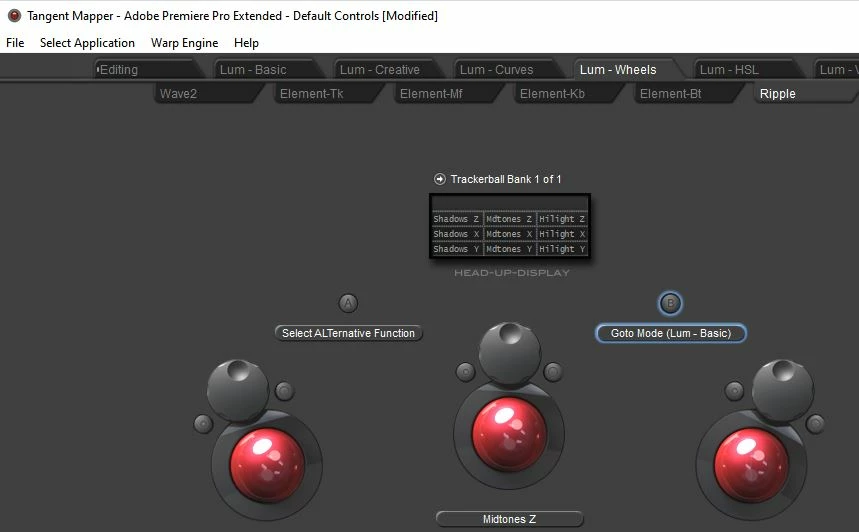Image resolution: width=859 pixels, height=532 pixels.
Task: Open the Warp Engine menu
Action: point(184,43)
